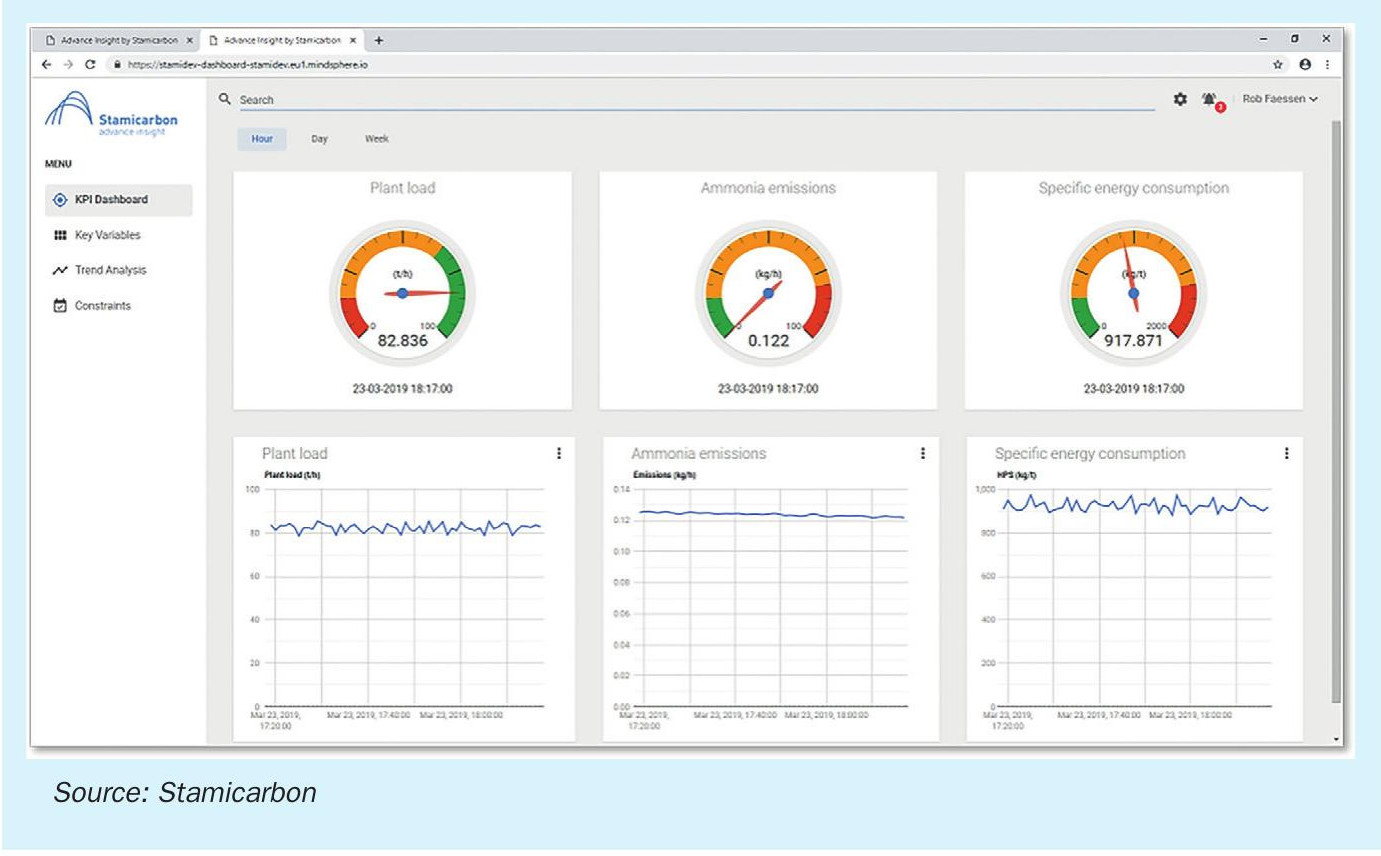This screenshot has height=856, width=1381.
Task: Open the browser profile avatar icon
Action: (x=1305, y=64)
